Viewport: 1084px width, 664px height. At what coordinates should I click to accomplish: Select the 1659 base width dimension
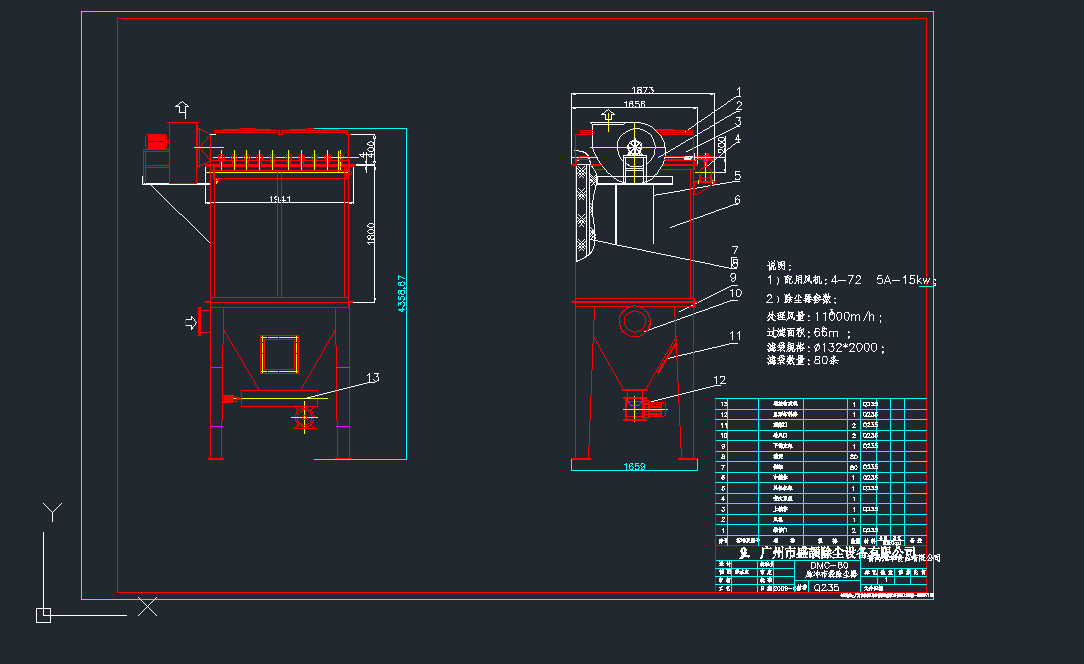point(634,466)
